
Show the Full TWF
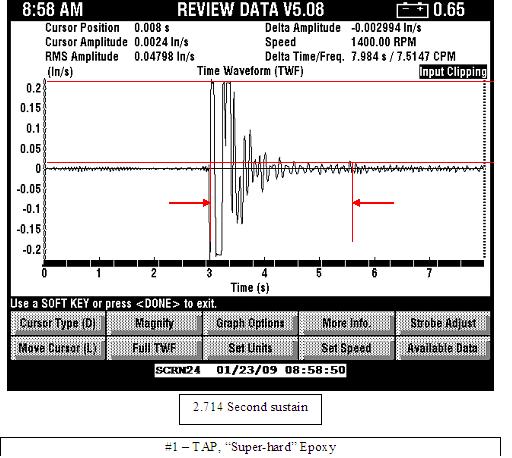click(154, 348)
